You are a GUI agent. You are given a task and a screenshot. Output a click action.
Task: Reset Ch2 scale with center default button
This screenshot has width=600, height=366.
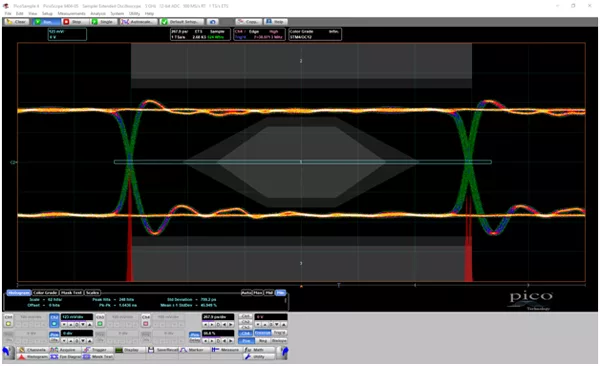coord(77,324)
